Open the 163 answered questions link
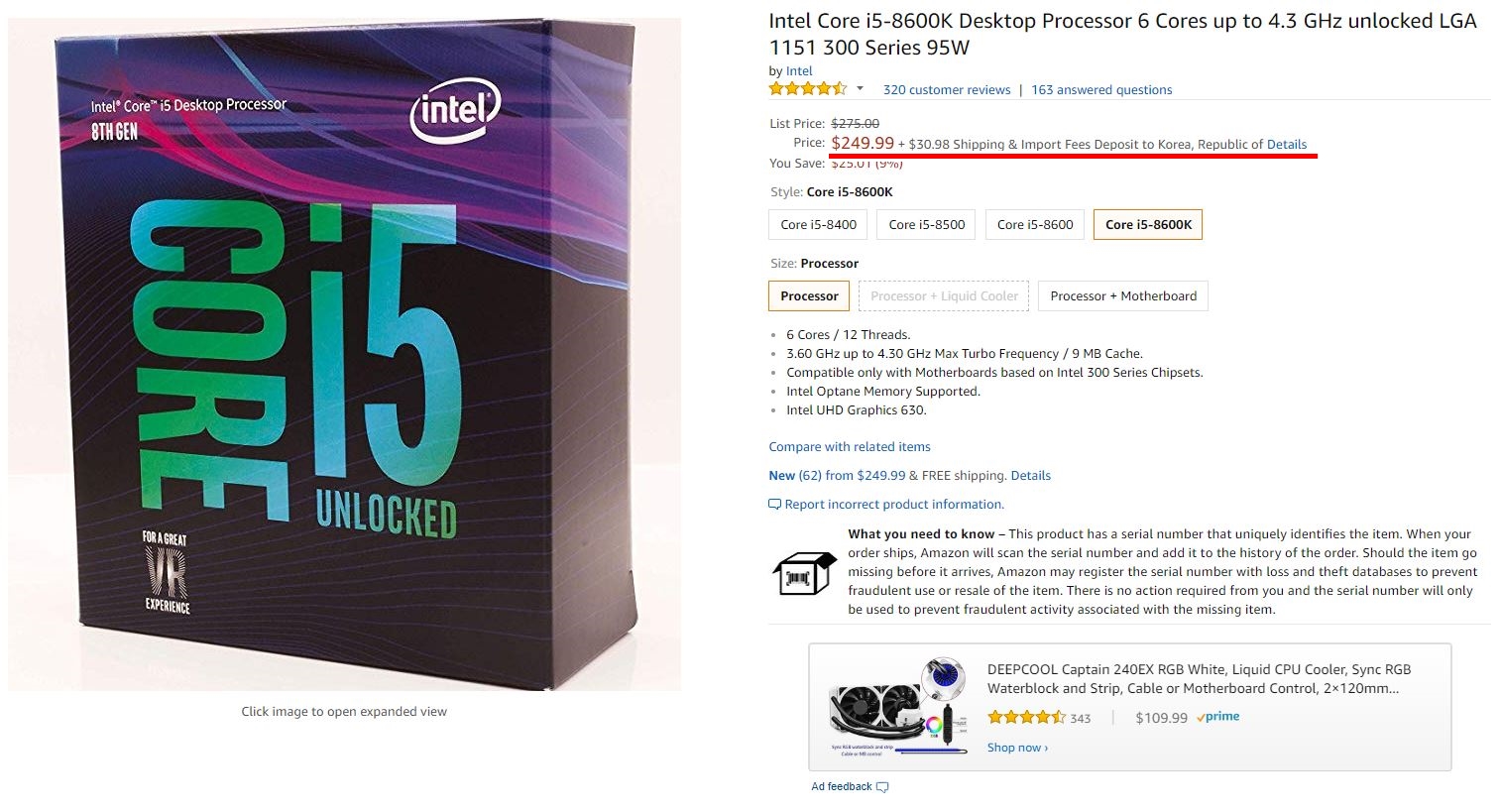 (1101, 90)
